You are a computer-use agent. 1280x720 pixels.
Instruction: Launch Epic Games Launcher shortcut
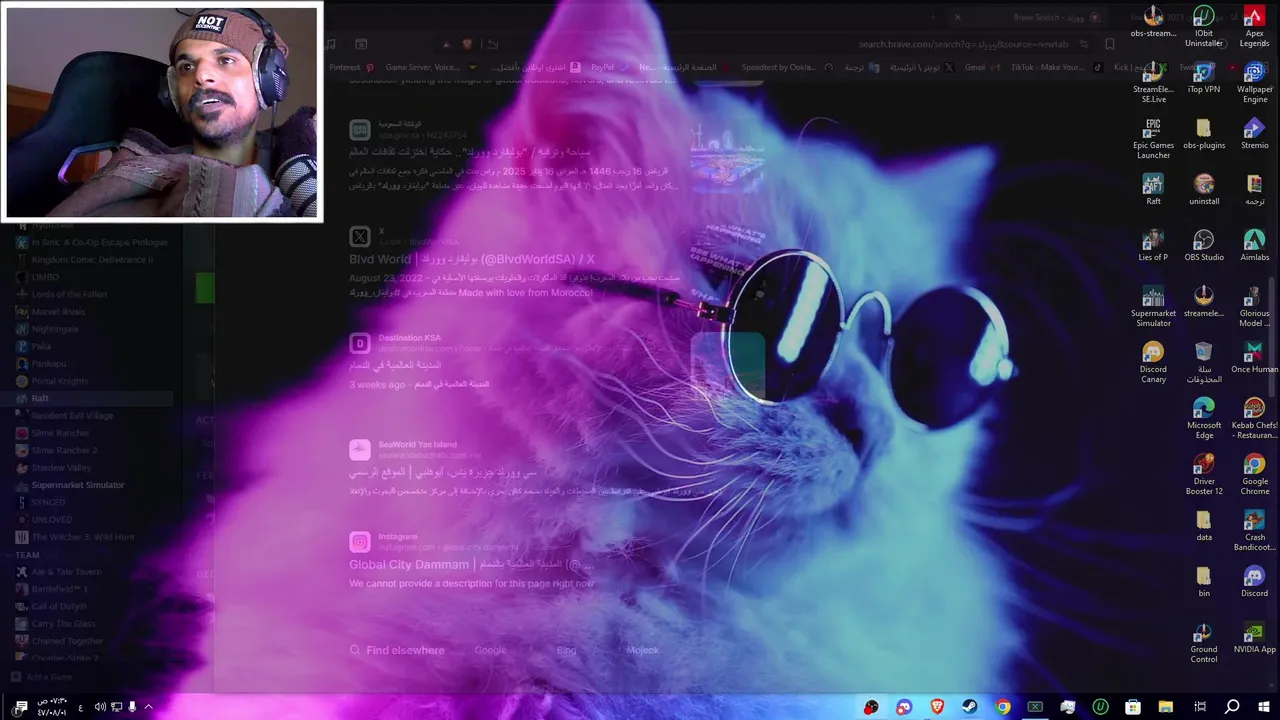tap(1153, 139)
